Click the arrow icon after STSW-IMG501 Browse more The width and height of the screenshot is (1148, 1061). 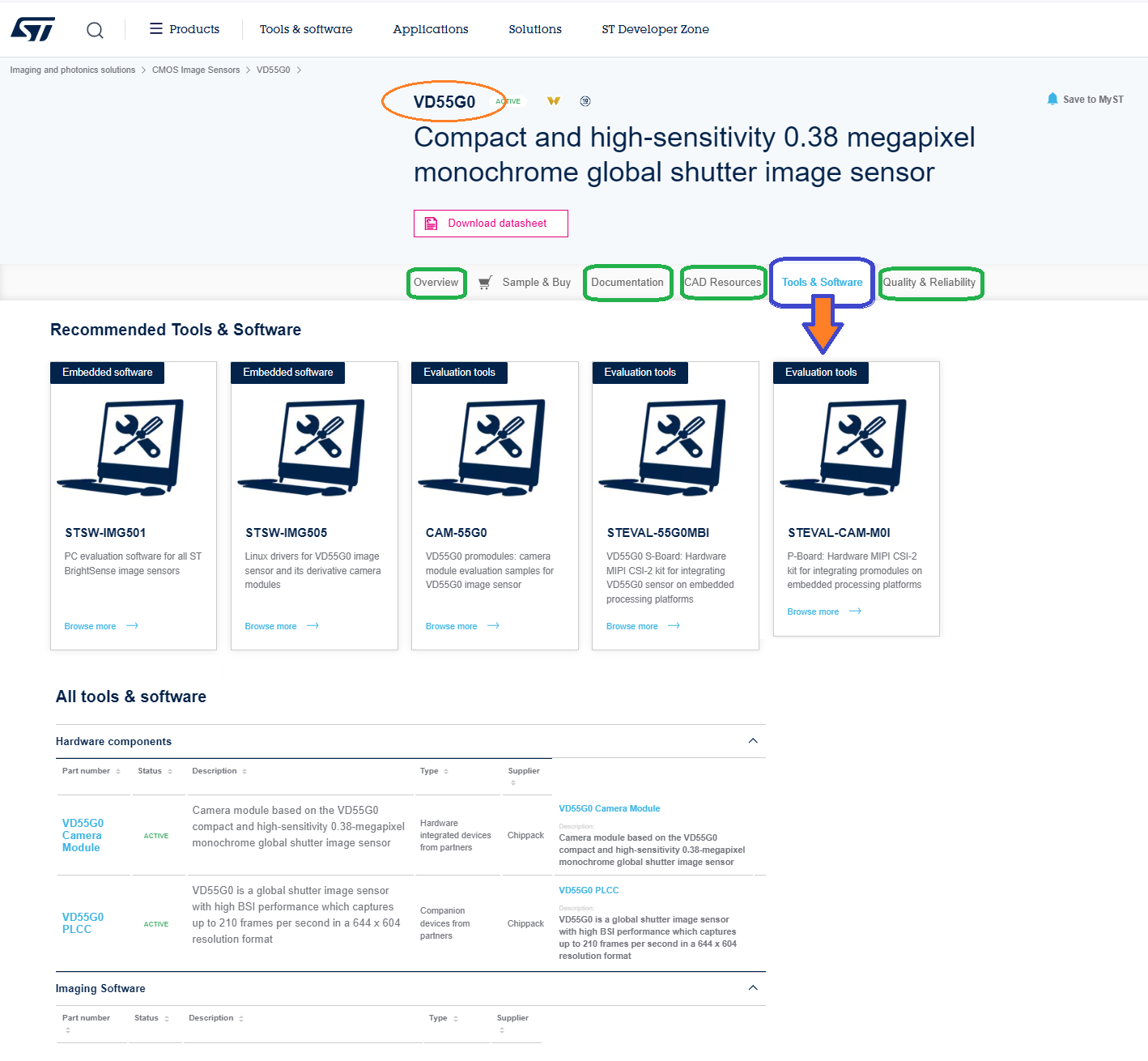132,626
